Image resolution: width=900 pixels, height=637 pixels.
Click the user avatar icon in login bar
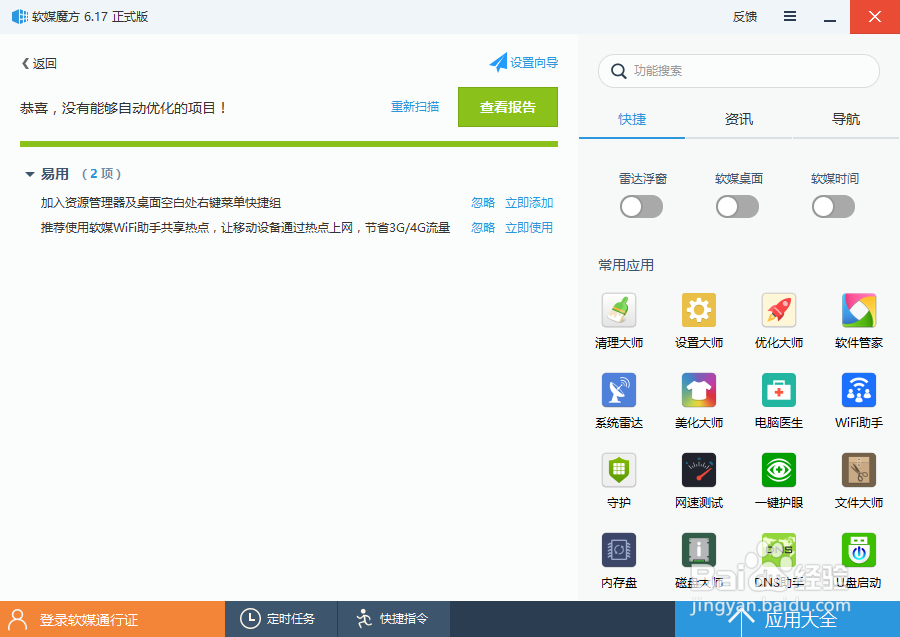[18, 619]
